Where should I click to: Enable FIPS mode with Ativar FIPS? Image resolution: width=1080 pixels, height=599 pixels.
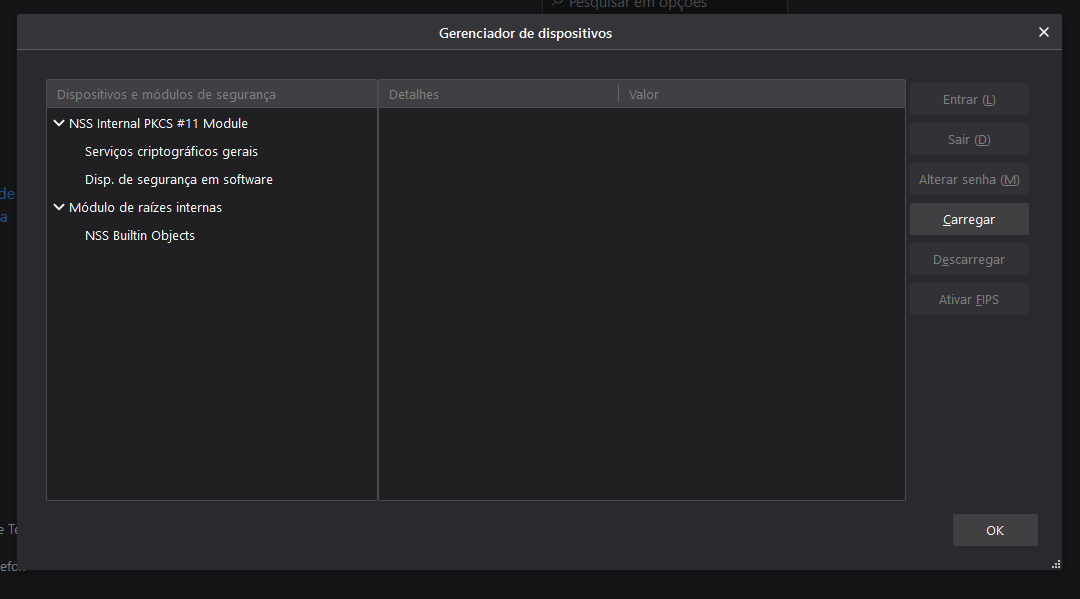968,300
